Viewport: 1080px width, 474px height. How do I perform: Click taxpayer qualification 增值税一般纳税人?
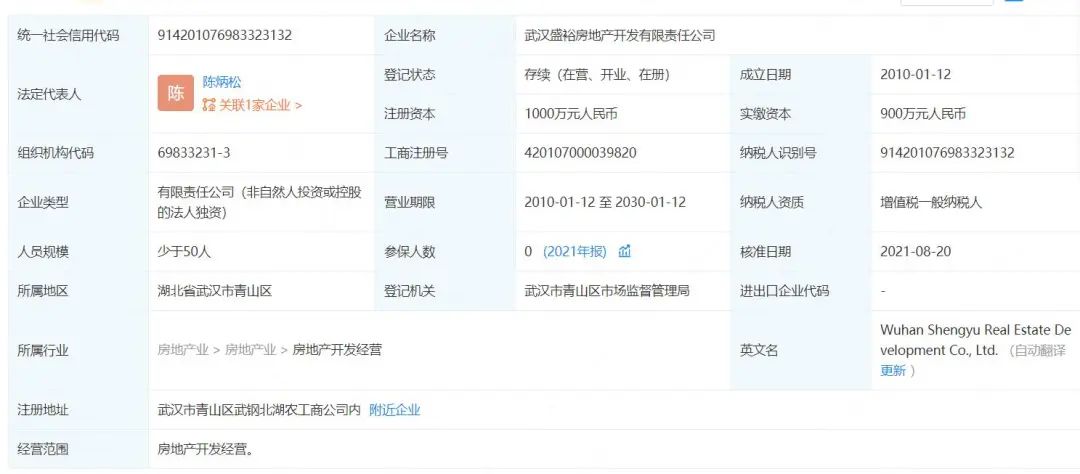click(931, 203)
